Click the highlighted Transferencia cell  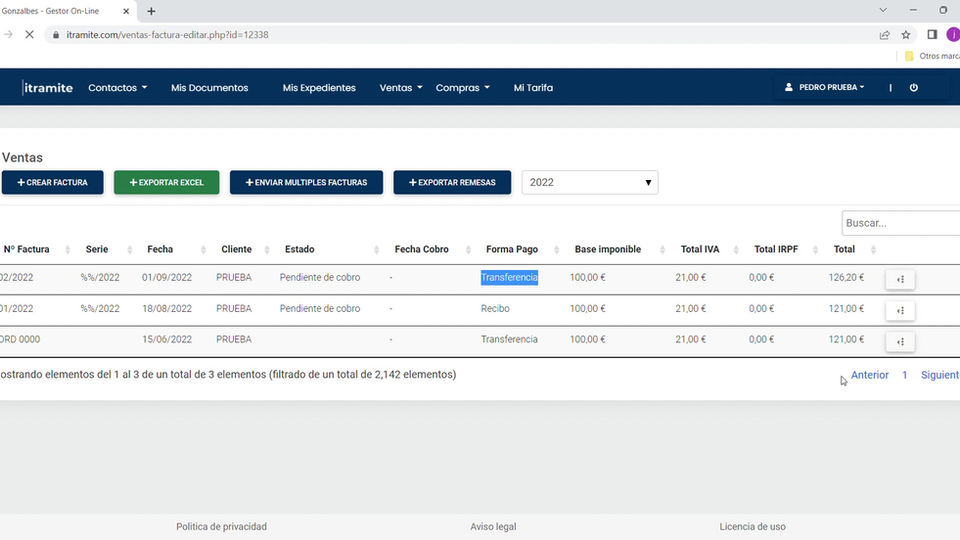pyautogui.click(x=509, y=277)
